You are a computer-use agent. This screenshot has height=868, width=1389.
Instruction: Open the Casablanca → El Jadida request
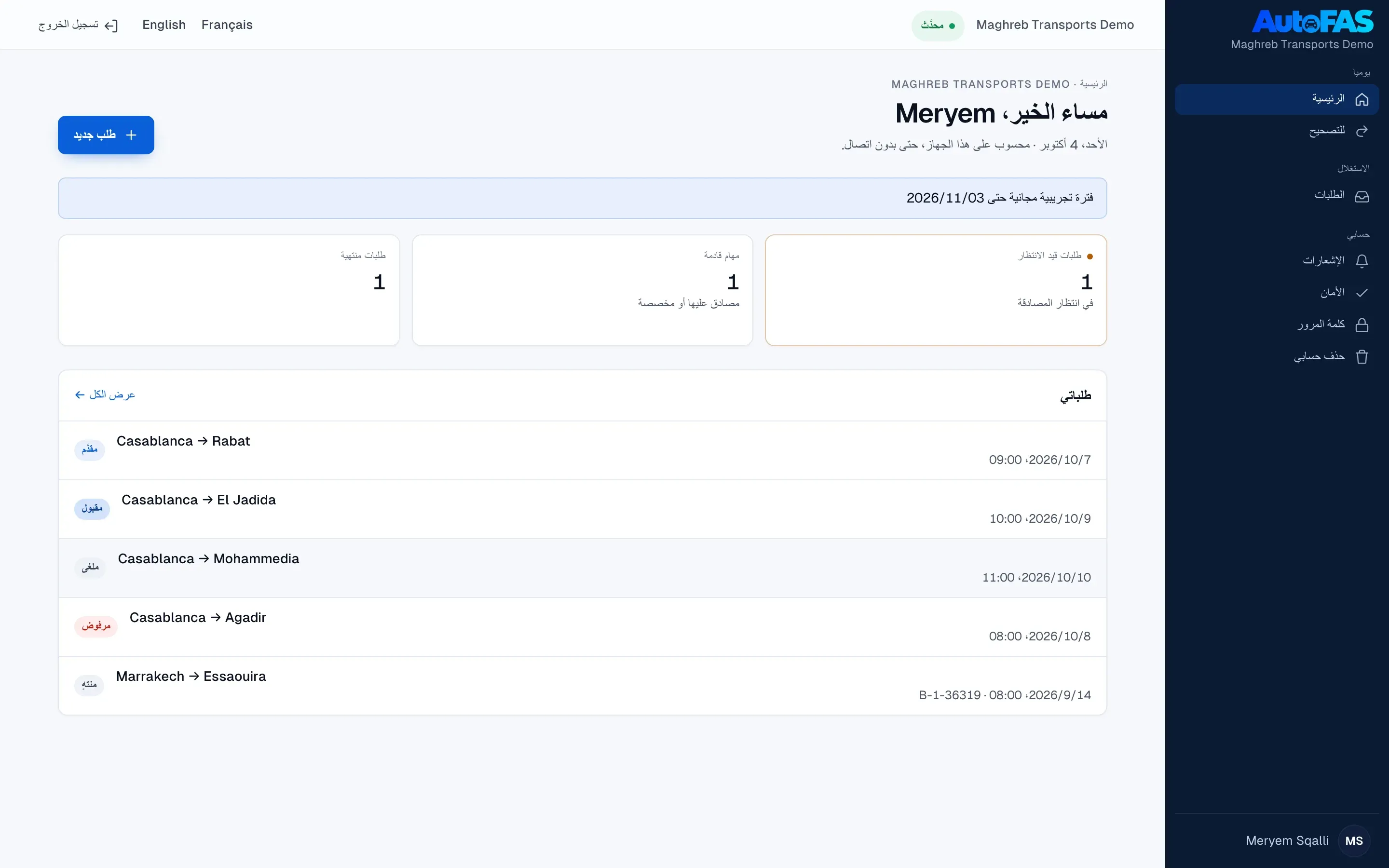click(582, 509)
